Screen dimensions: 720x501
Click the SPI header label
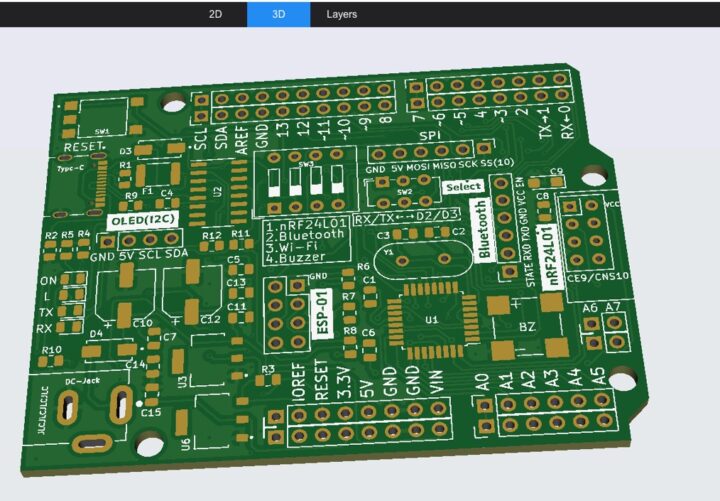click(x=431, y=135)
